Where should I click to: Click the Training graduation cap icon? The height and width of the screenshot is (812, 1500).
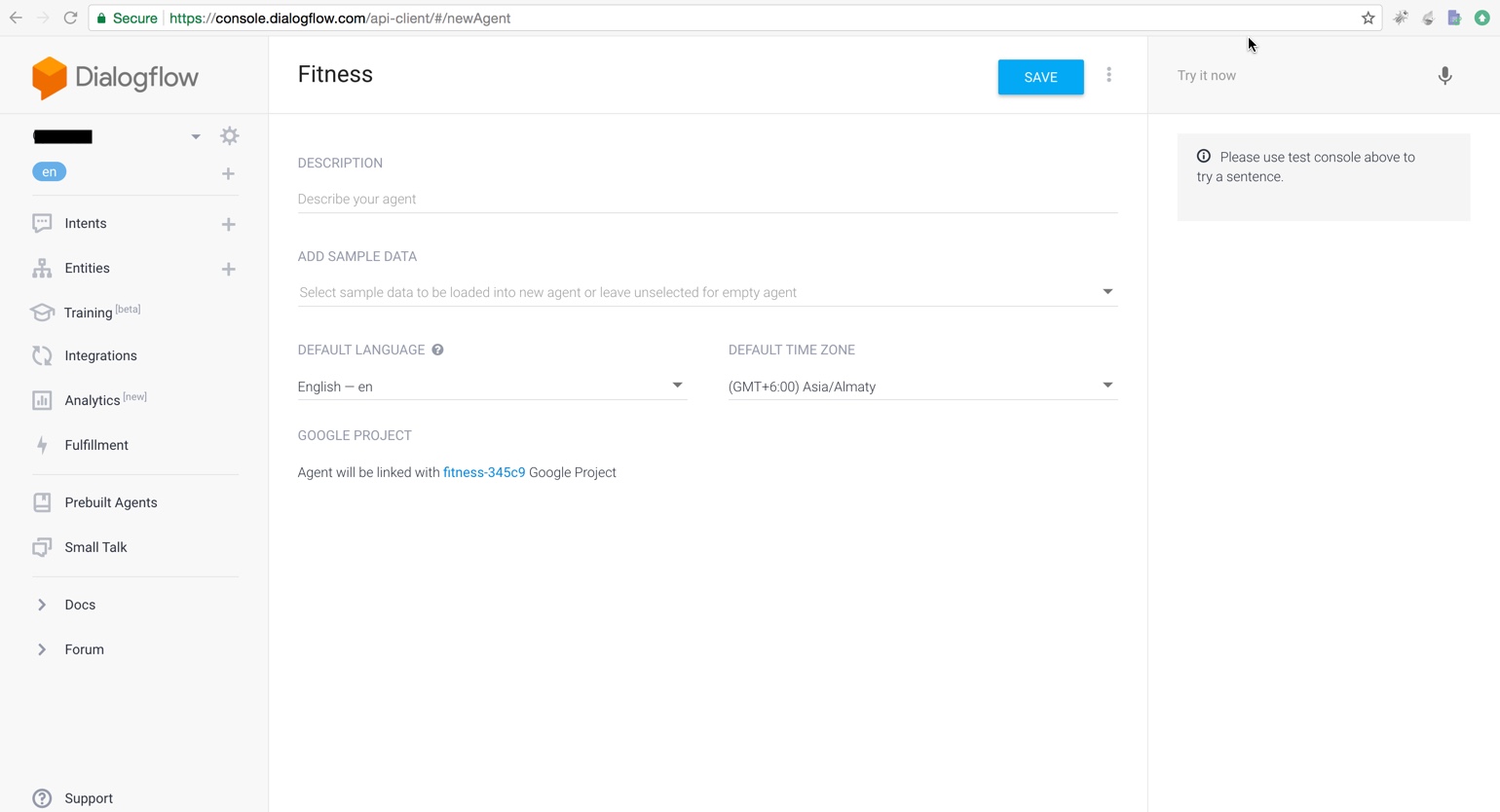click(42, 313)
